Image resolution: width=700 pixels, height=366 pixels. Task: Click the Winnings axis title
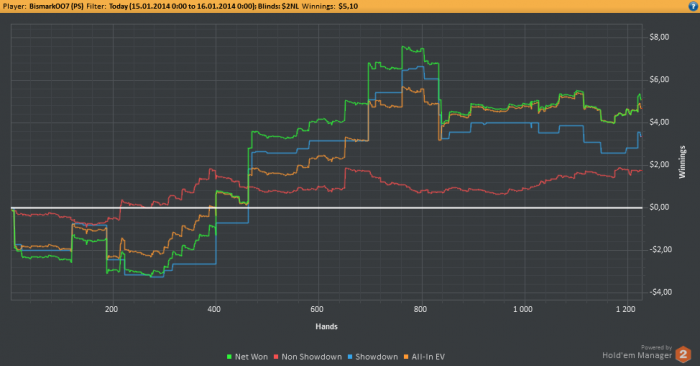coord(682,162)
